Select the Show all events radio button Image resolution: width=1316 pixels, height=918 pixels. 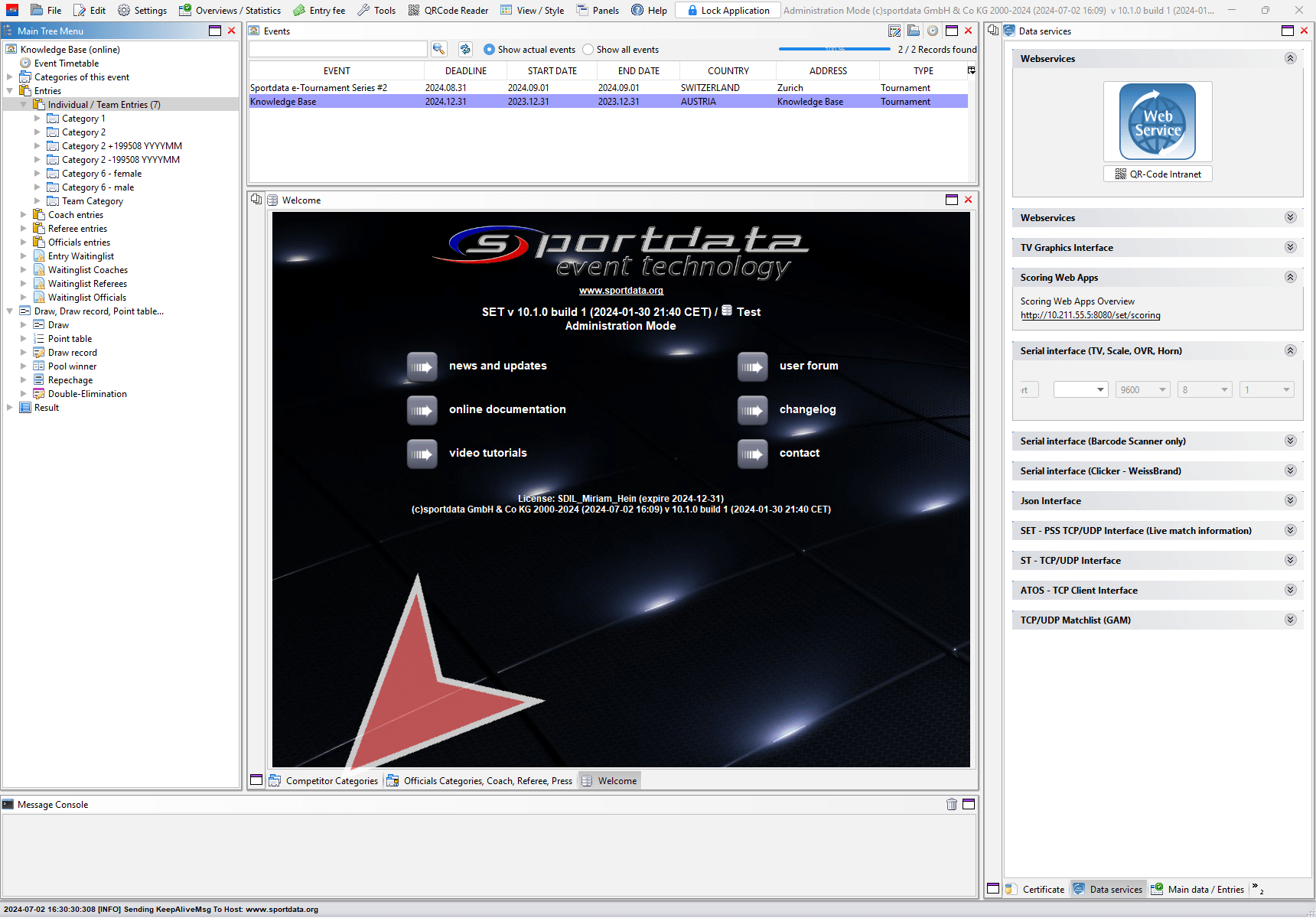point(588,50)
